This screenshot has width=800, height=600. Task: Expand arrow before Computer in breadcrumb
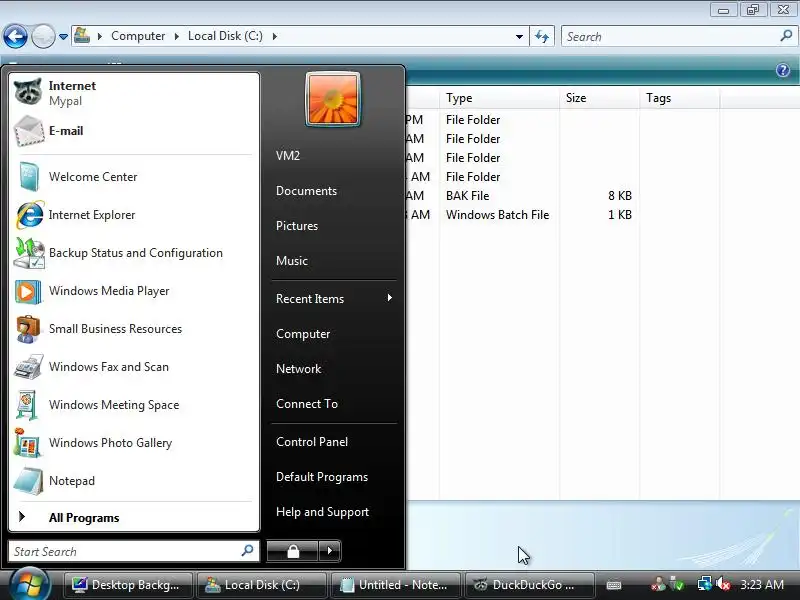click(100, 36)
